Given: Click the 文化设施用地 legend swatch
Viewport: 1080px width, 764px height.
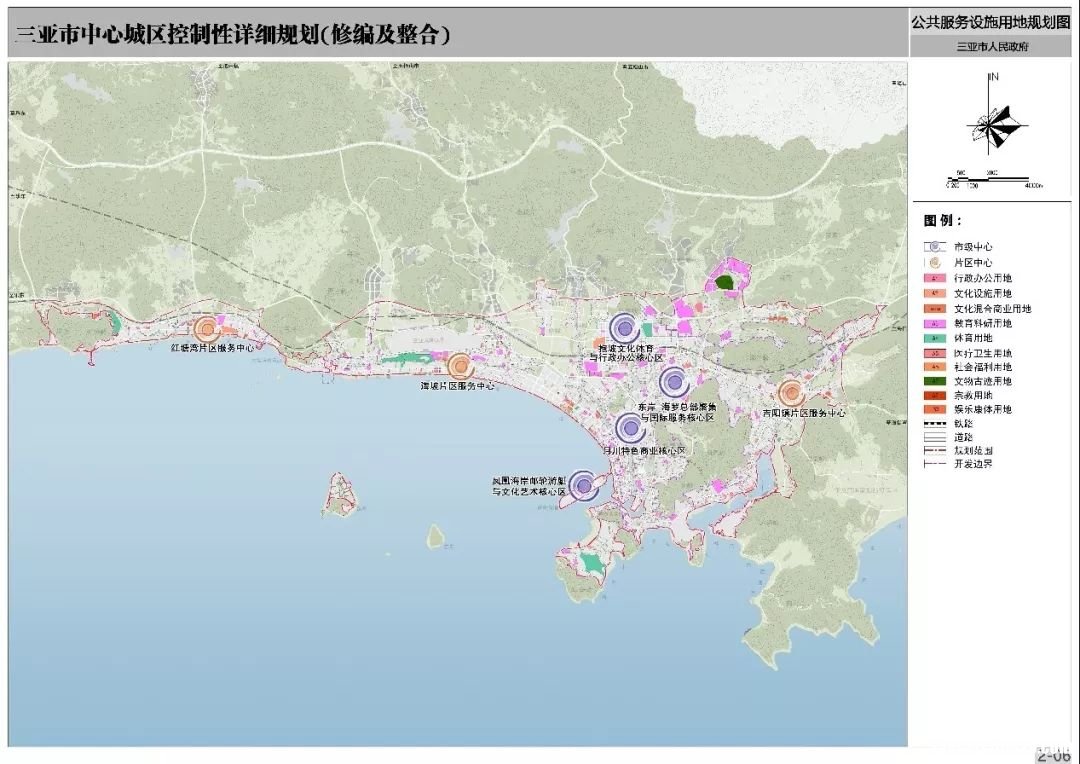Looking at the screenshot, I should point(935,293).
